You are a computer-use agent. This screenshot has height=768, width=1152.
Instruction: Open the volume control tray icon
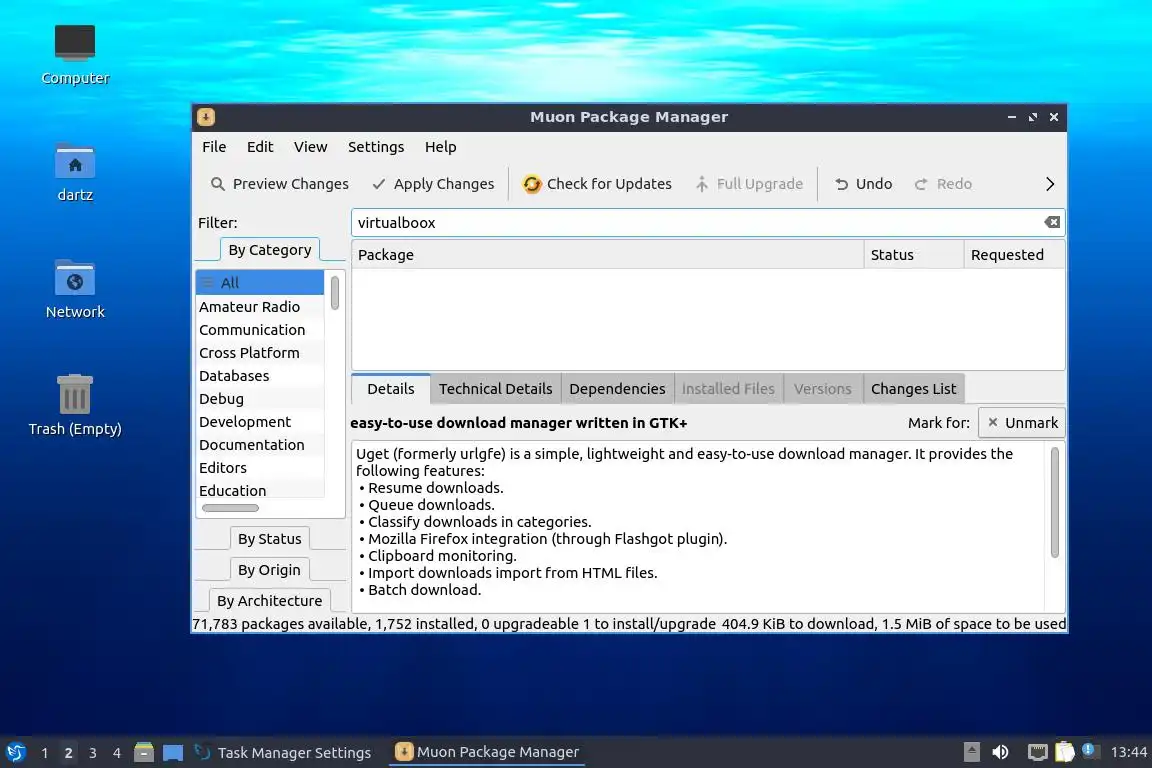click(1000, 752)
